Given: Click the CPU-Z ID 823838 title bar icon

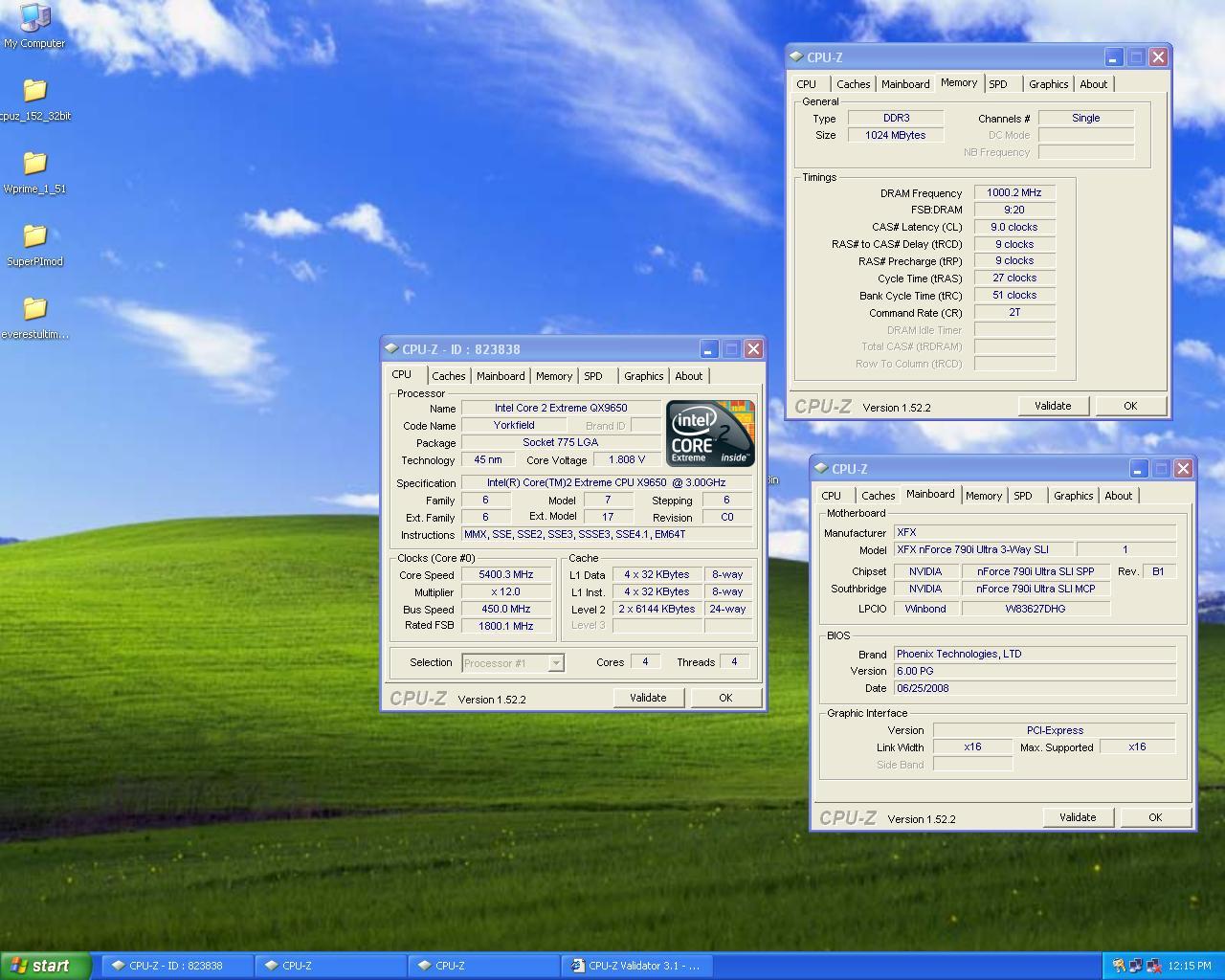Looking at the screenshot, I should point(391,349).
